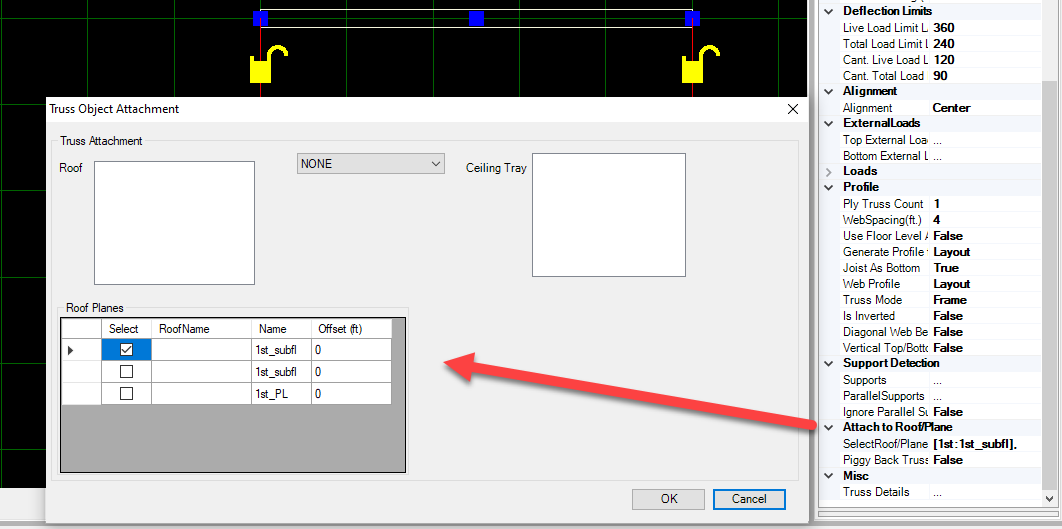The width and height of the screenshot is (1062, 529).
Task: Select the middle blue grip handle
Action: 476,18
